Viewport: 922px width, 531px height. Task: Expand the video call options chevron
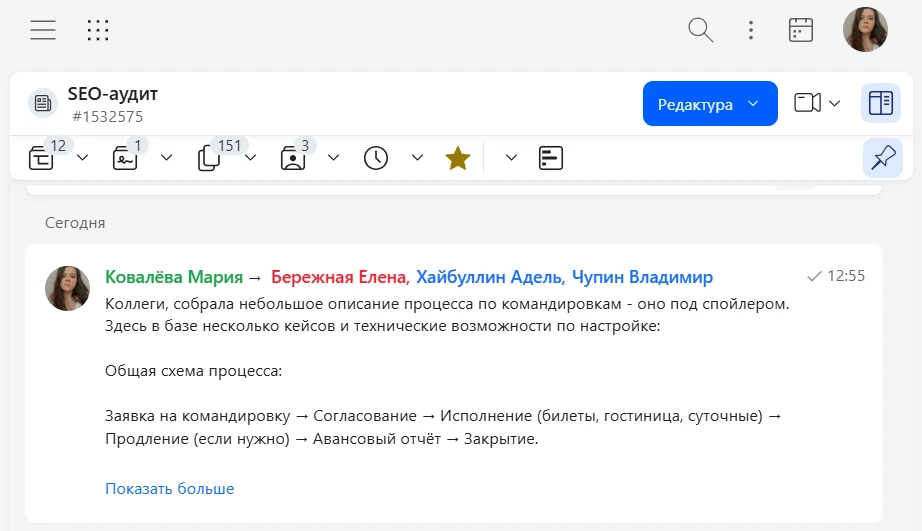click(x=834, y=103)
